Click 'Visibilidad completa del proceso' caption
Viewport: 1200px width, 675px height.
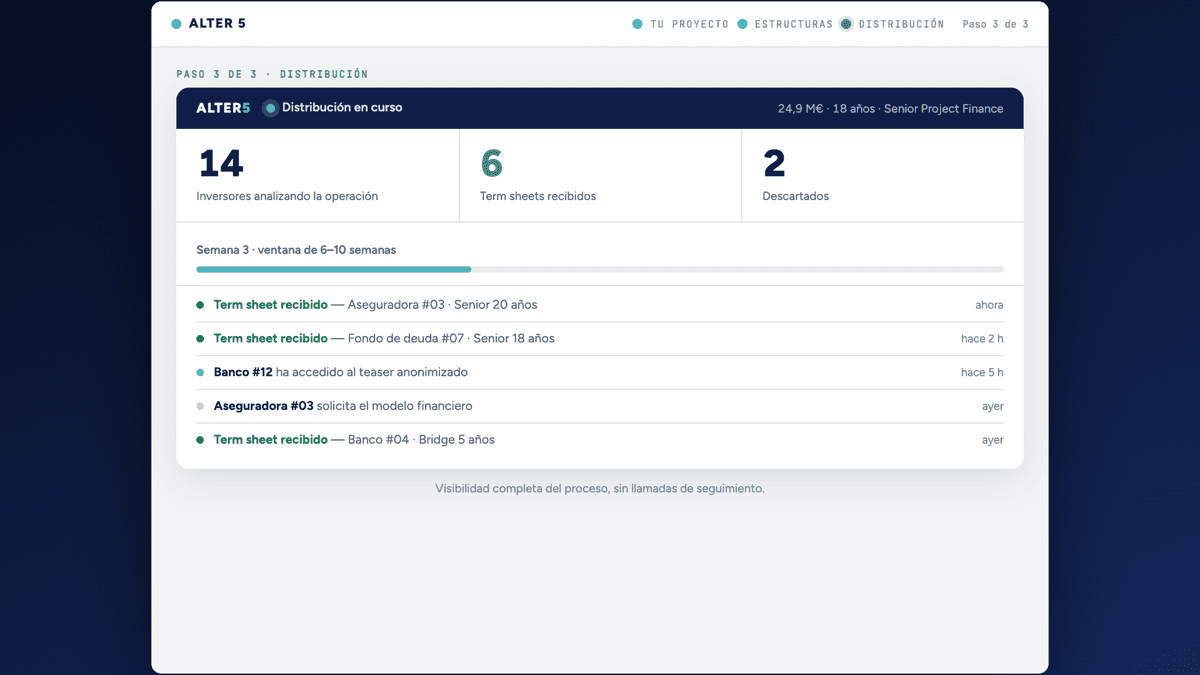tap(600, 489)
